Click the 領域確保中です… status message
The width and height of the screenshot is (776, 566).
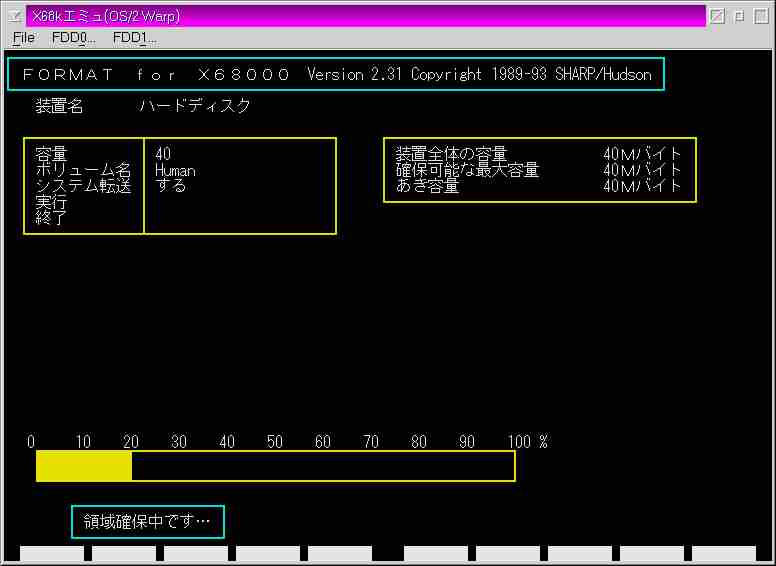pyautogui.click(x=147, y=521)
